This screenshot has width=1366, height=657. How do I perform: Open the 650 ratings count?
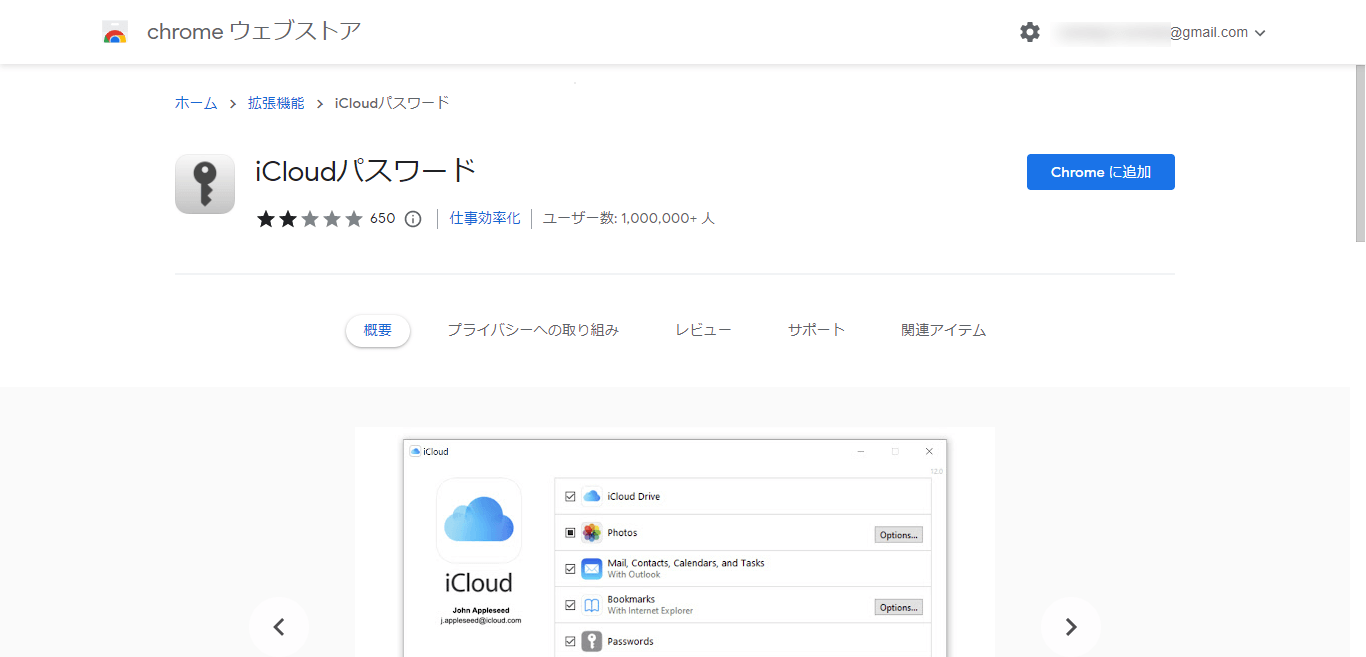pos(383,219)
